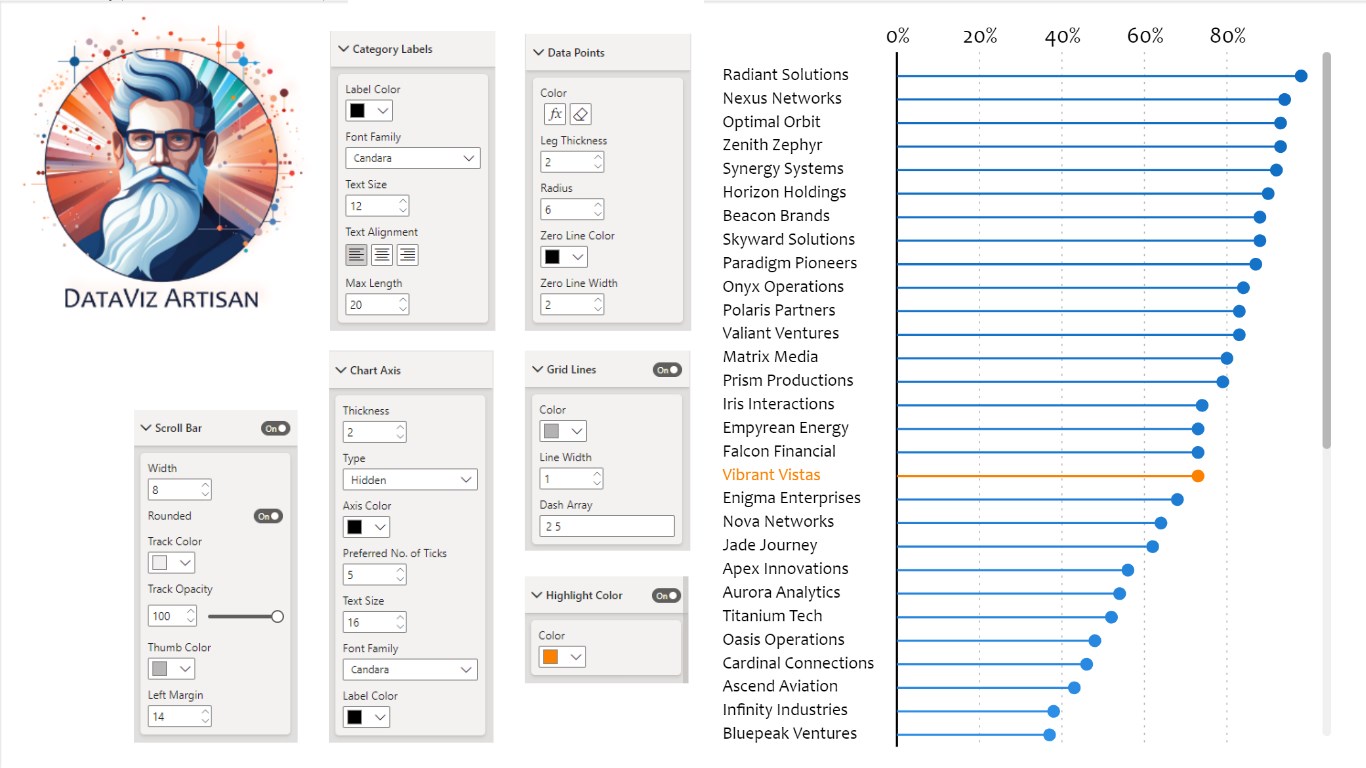Click the Grid Lines Line Width field
The width and height of the screenshot is (1366, 768).
(572, 479)
